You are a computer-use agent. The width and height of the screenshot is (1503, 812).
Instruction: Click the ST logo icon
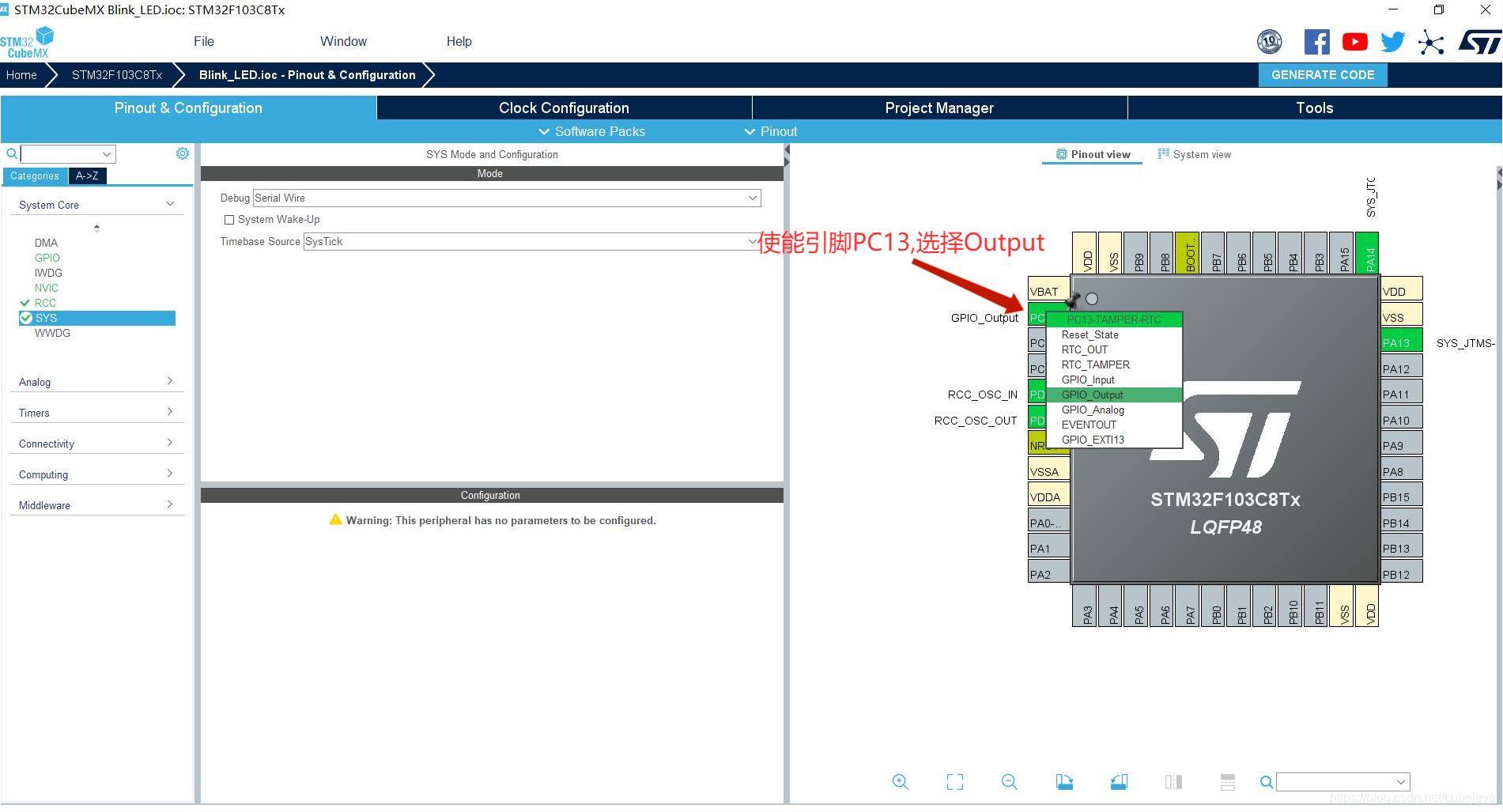(1479, 42)
